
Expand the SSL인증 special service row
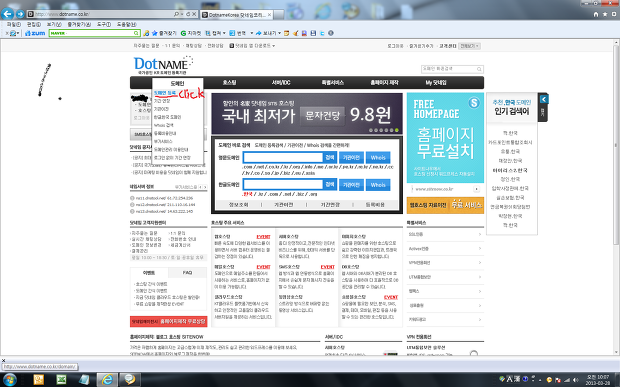445,234
